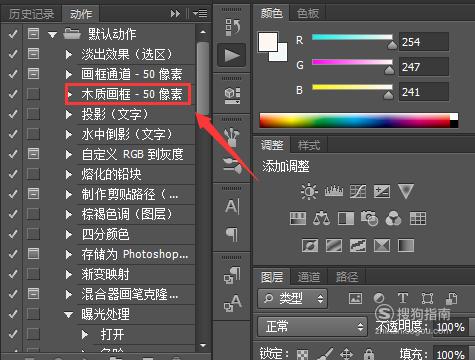The width and height of the screenshot is (475, 360).
Task: Open the Actions panel flyout menu
Action: (200, 14)
